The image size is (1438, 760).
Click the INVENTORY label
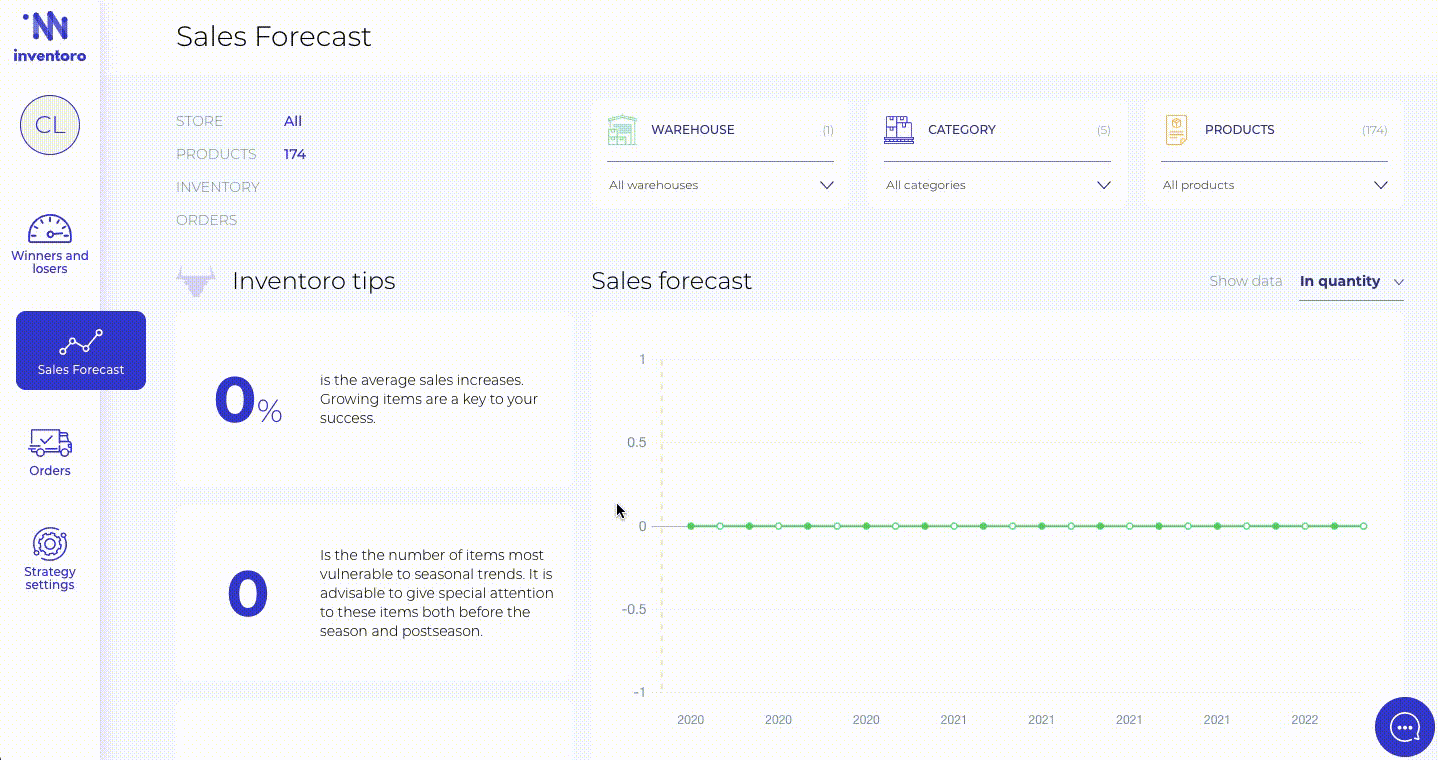(218, 187)
